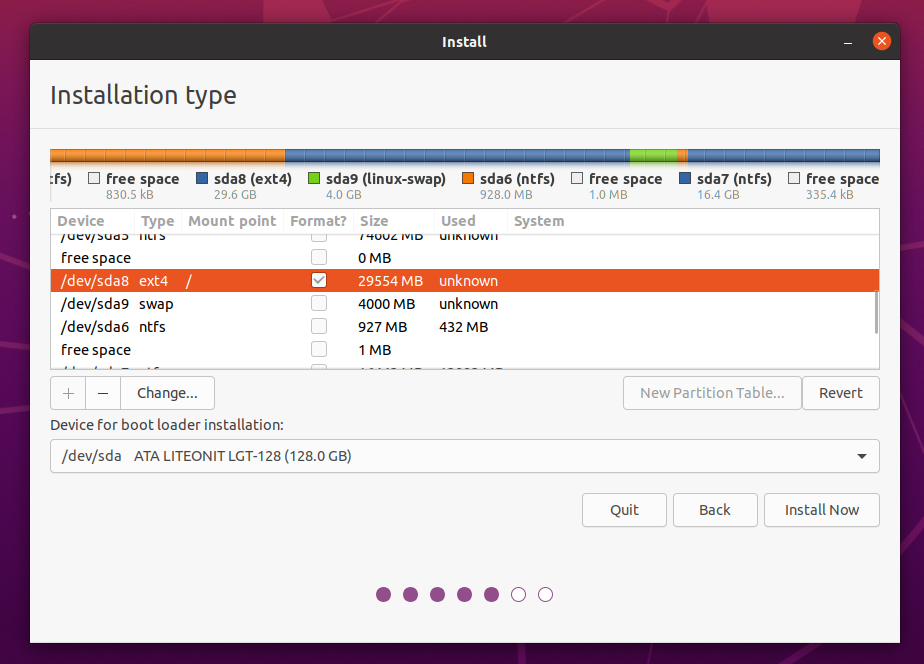Click the minus remove partition button
924x664 pixels.
[103, 393]
